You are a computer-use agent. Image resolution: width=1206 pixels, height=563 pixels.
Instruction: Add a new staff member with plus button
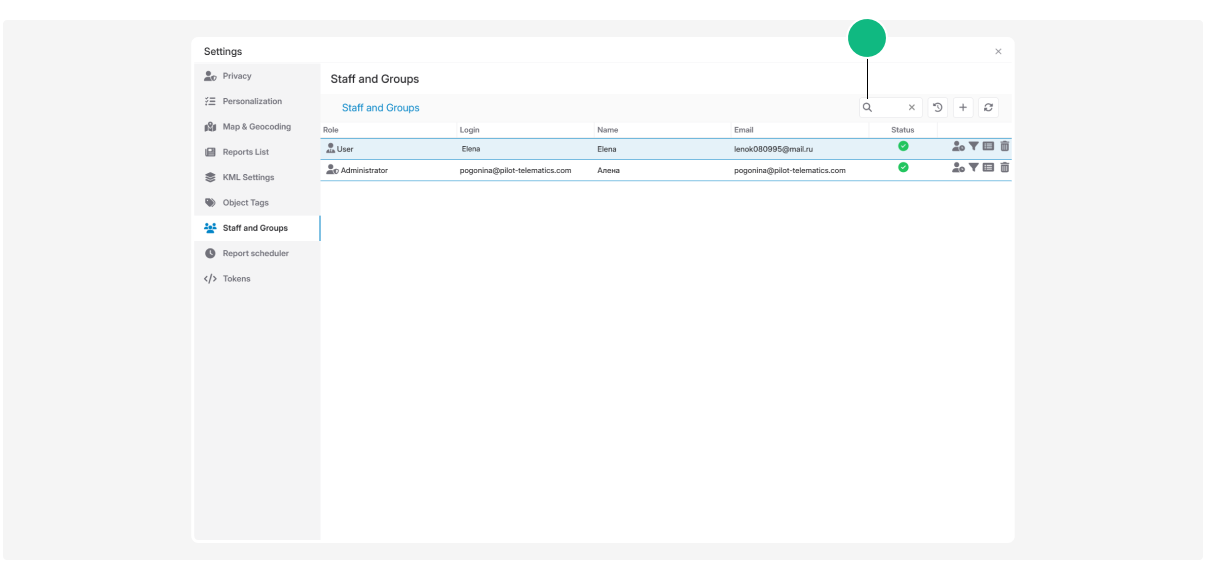click(x=963, y=108)
